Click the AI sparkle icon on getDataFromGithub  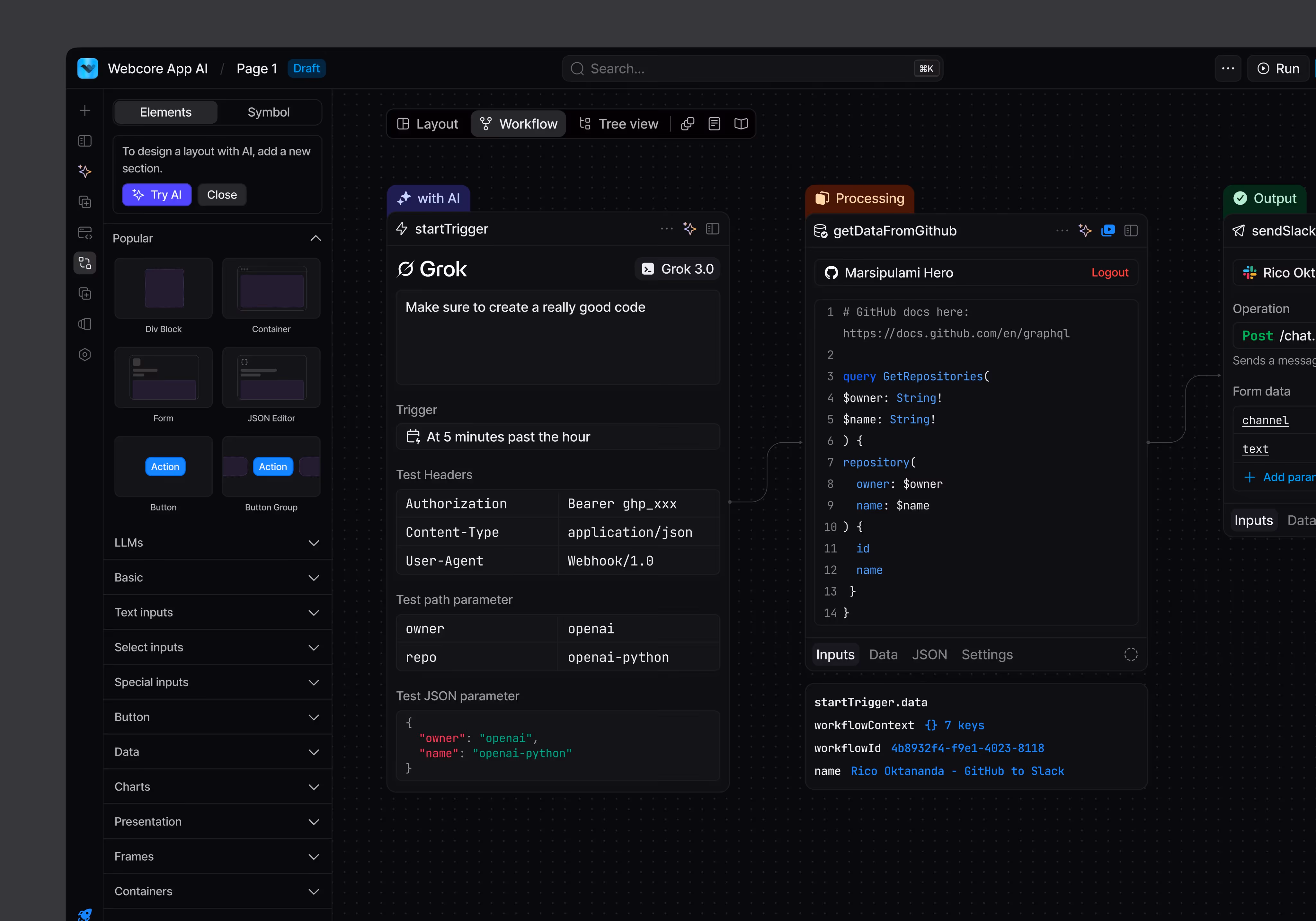coord(1085,230)
